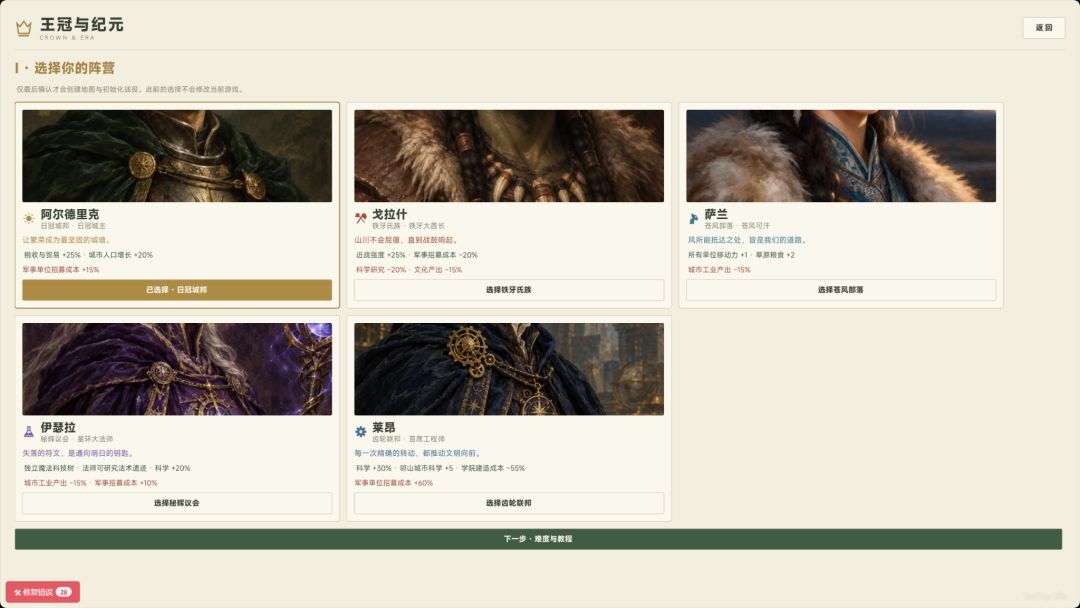1080x608 pixels.
Task: Click the heading 选择你的阵营
Action: coord(74,68)
